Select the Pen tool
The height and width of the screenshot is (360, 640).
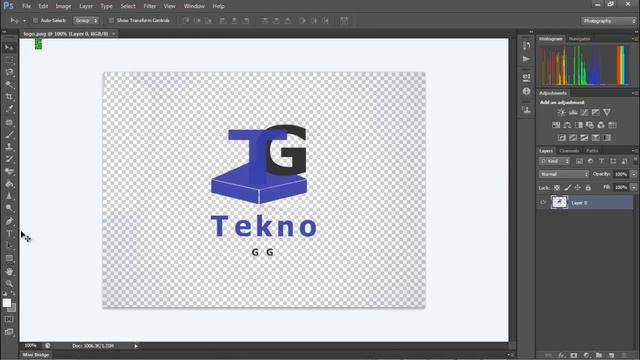(9, 221)
